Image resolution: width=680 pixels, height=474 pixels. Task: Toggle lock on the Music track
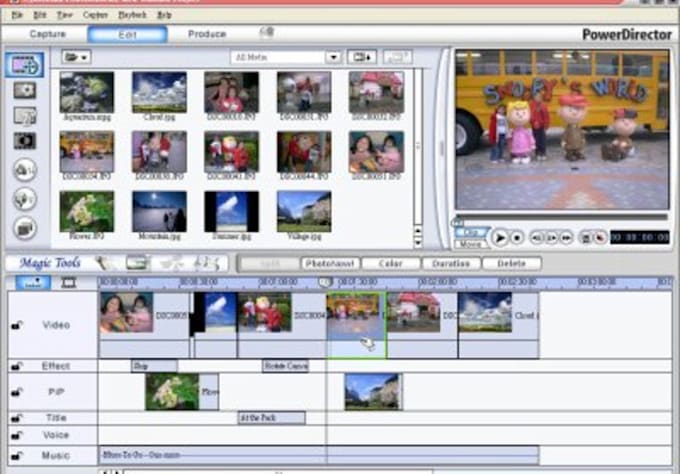pyautogui.click(x=17, y=456)
